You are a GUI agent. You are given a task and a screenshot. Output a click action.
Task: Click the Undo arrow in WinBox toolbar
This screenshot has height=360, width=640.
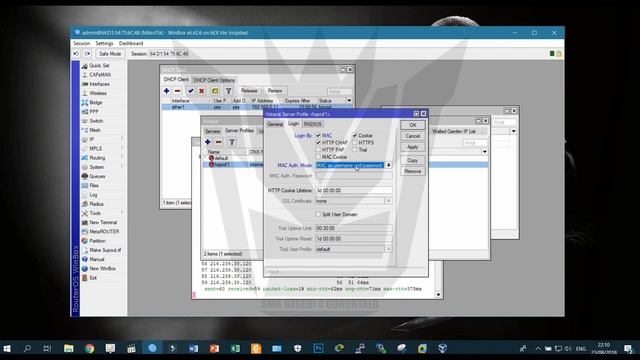(x=76, y=53)
